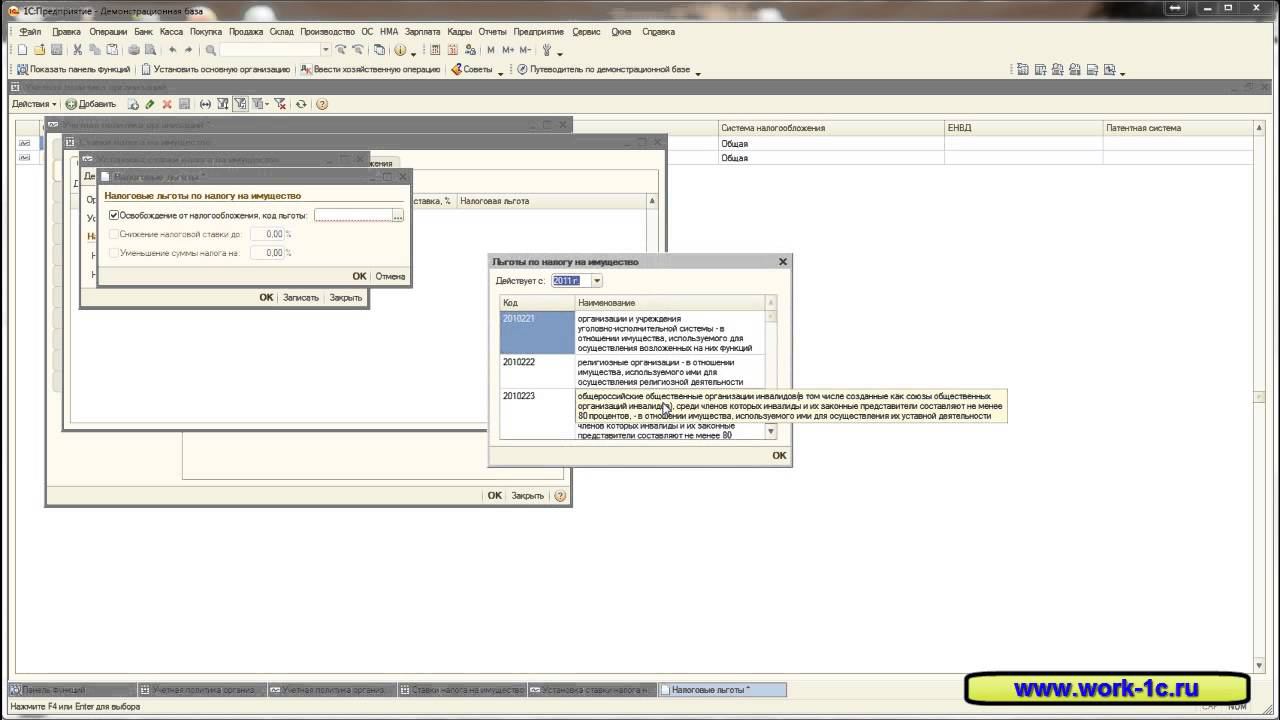Screen dimensions: 1280x720
Task: Open the код льготы selection ellipsis button
Action: pos(398,215)
